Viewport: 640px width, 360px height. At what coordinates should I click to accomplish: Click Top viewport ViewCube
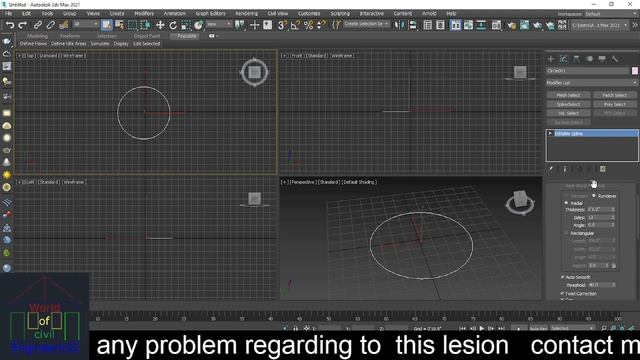tap(254, 72)
